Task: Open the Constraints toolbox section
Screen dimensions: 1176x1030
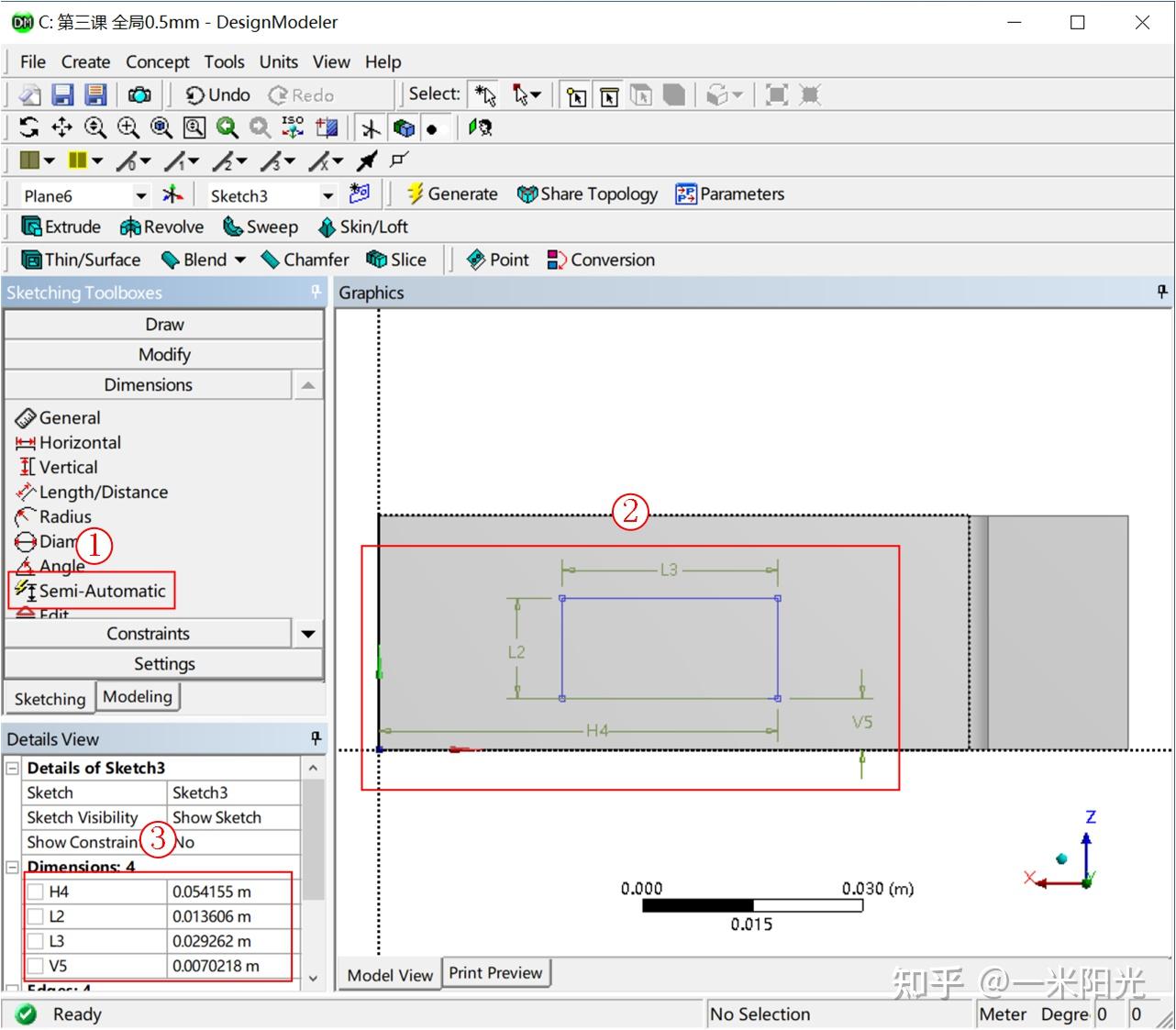Action: click(x=149, y=633)
